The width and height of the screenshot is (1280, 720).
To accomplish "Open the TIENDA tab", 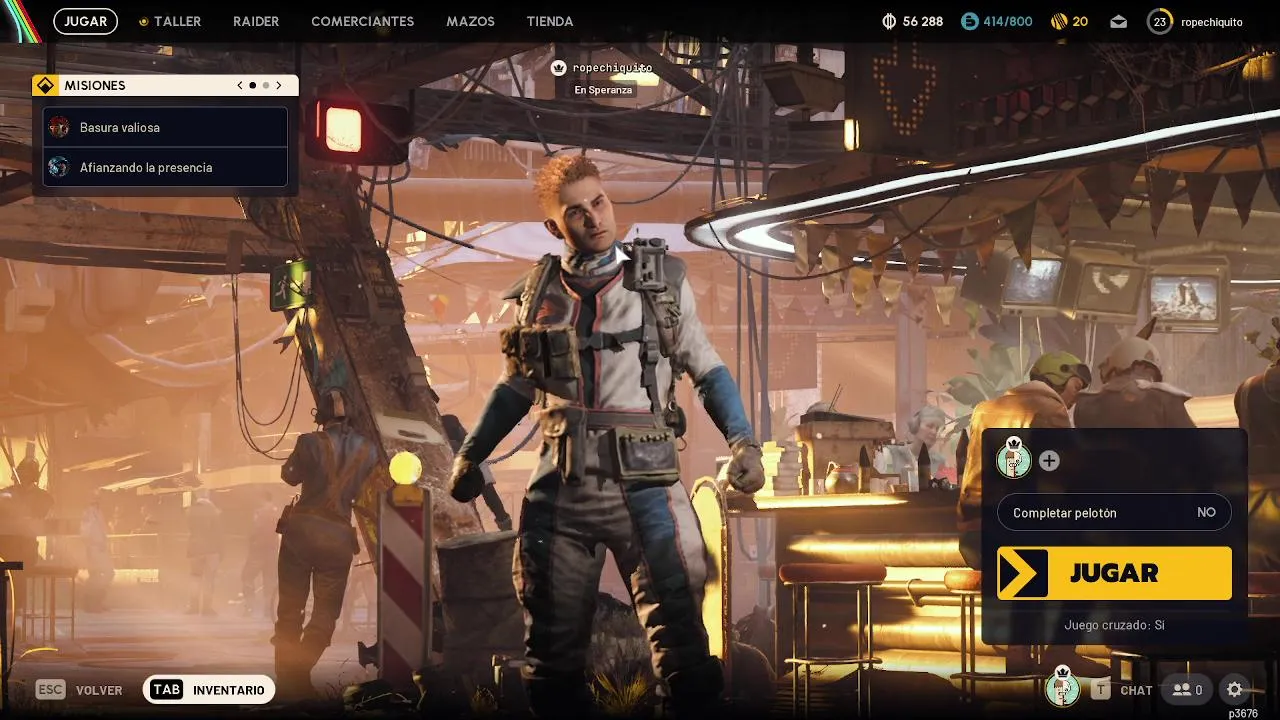I will pos(550,21).
